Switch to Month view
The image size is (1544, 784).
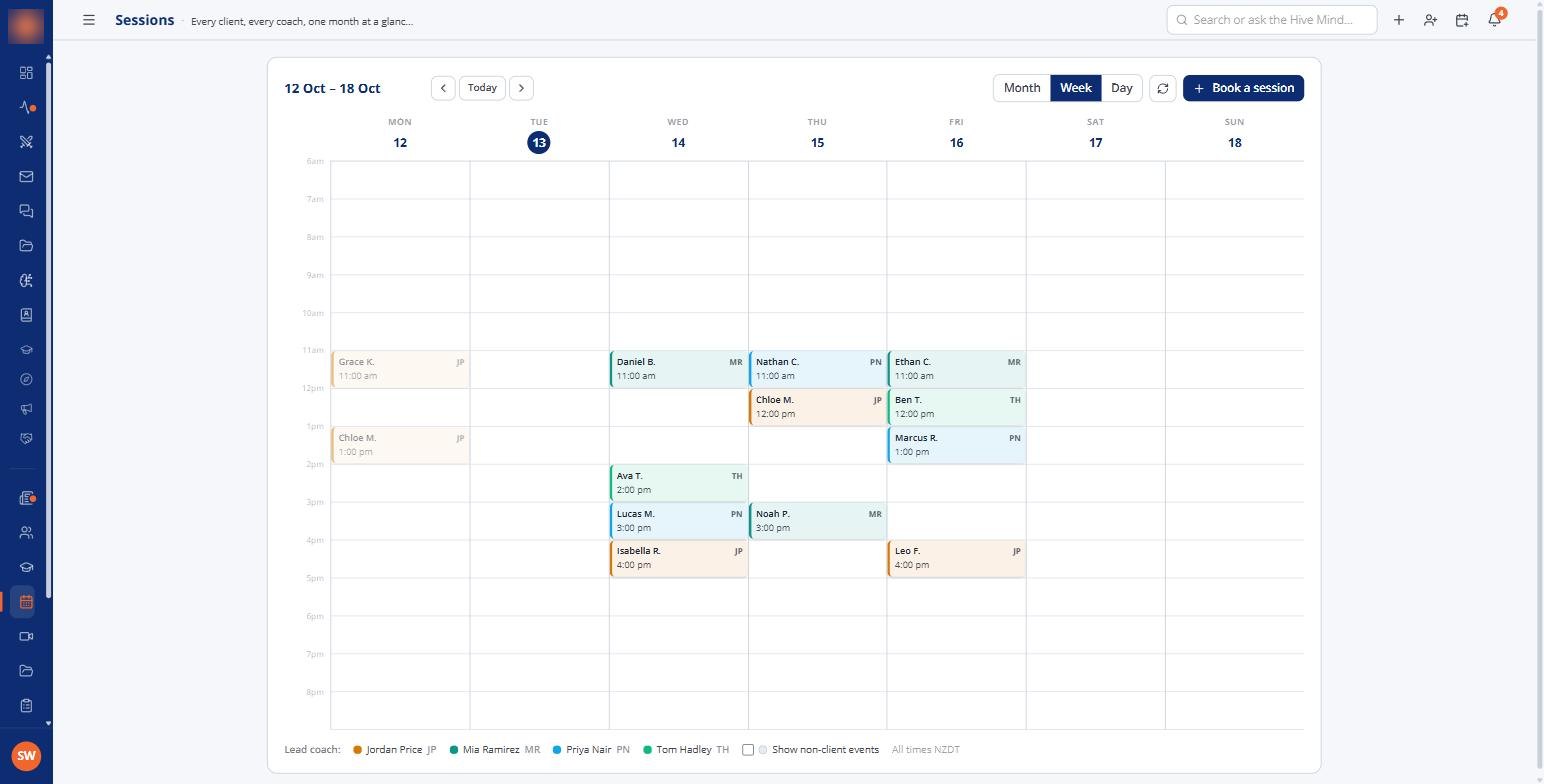1022,88
